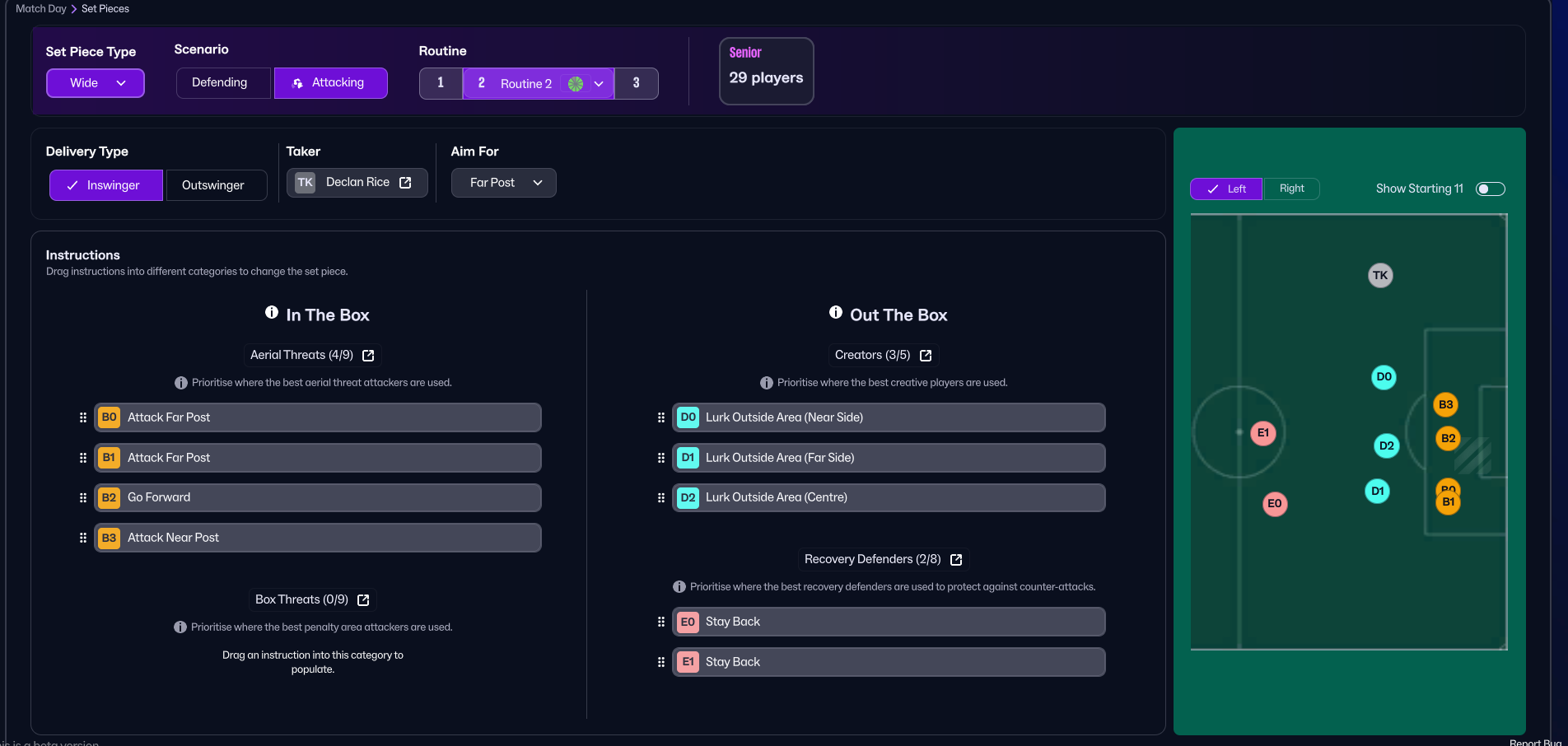
Task: Click the Match Day breadcrumb link
Action: tap(41, 9)
